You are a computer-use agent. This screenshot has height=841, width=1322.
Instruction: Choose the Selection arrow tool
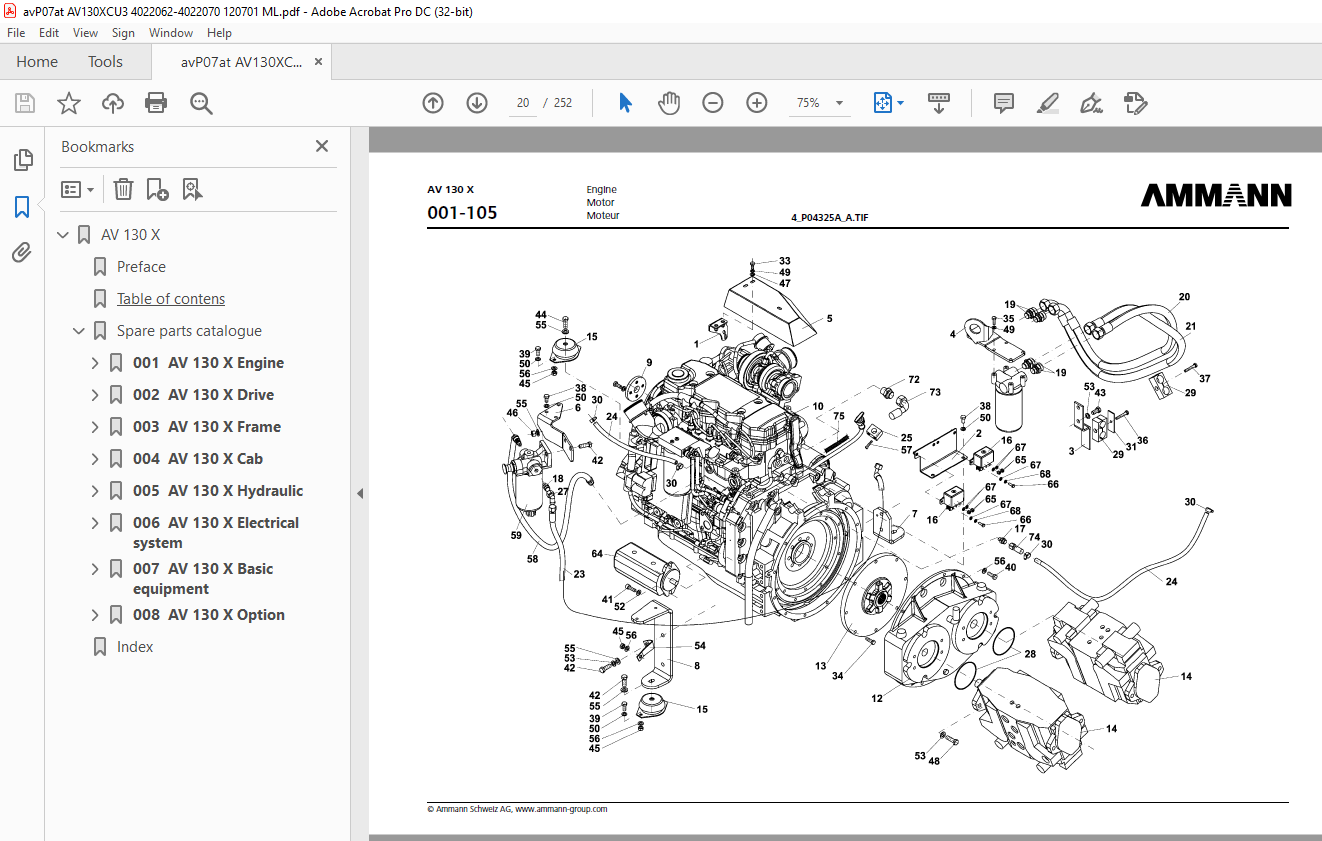point(626,103)
